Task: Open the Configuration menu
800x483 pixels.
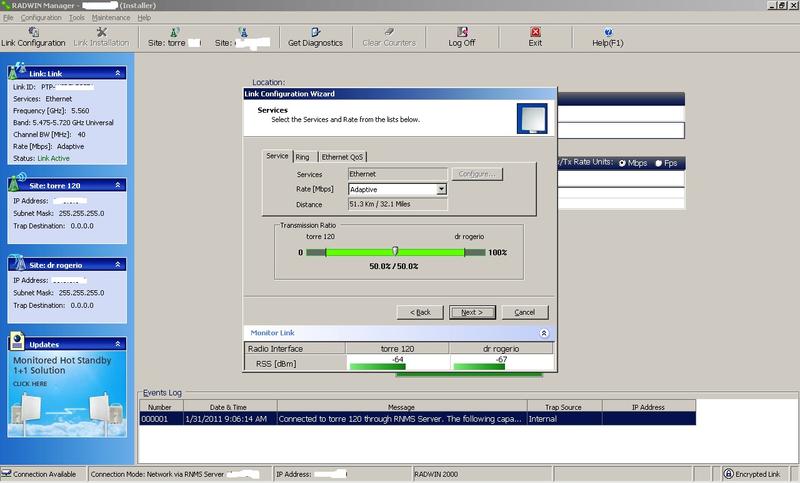Action: coord(41,17)
